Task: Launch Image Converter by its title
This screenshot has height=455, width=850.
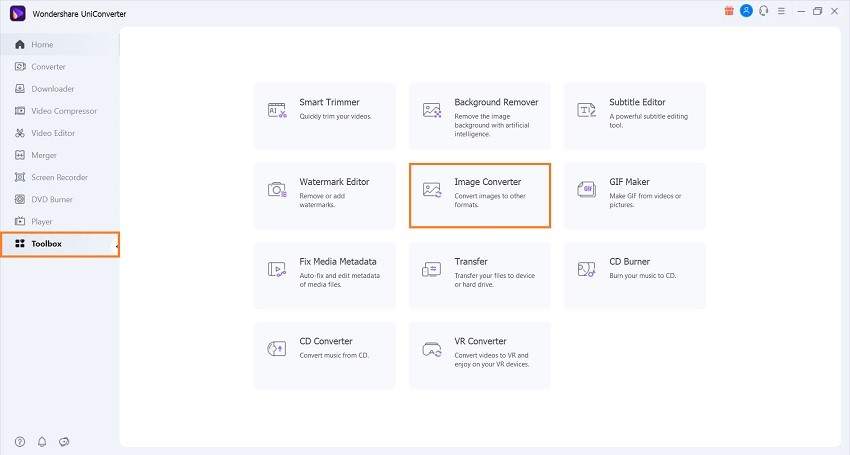Action: coord(488,182)
